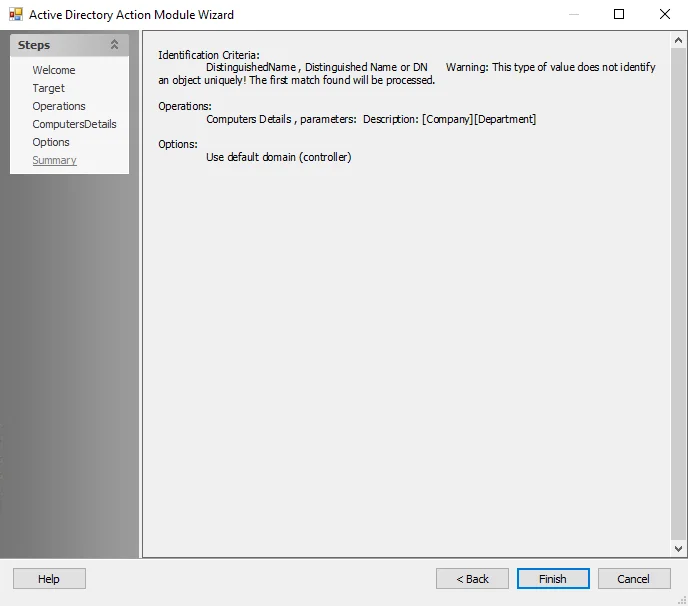Click the 'Identification Criteria:' heading

click(x=209, y=55)
